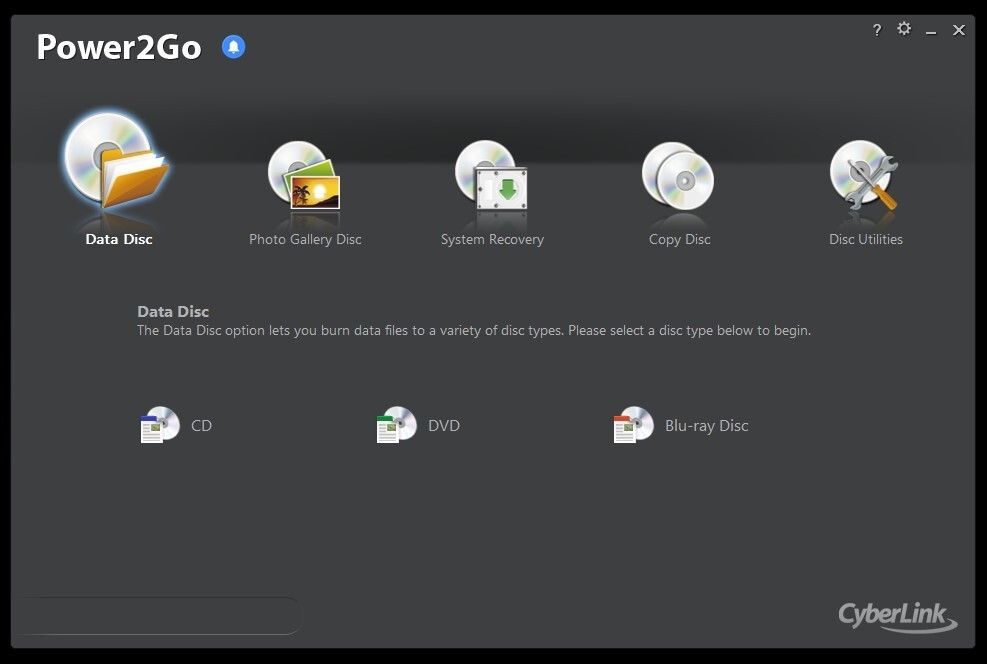Image resolution: width=987 pixels, height=664 pixels.
Task: Click the empty bar at bottom left
Action: point(160,615)
